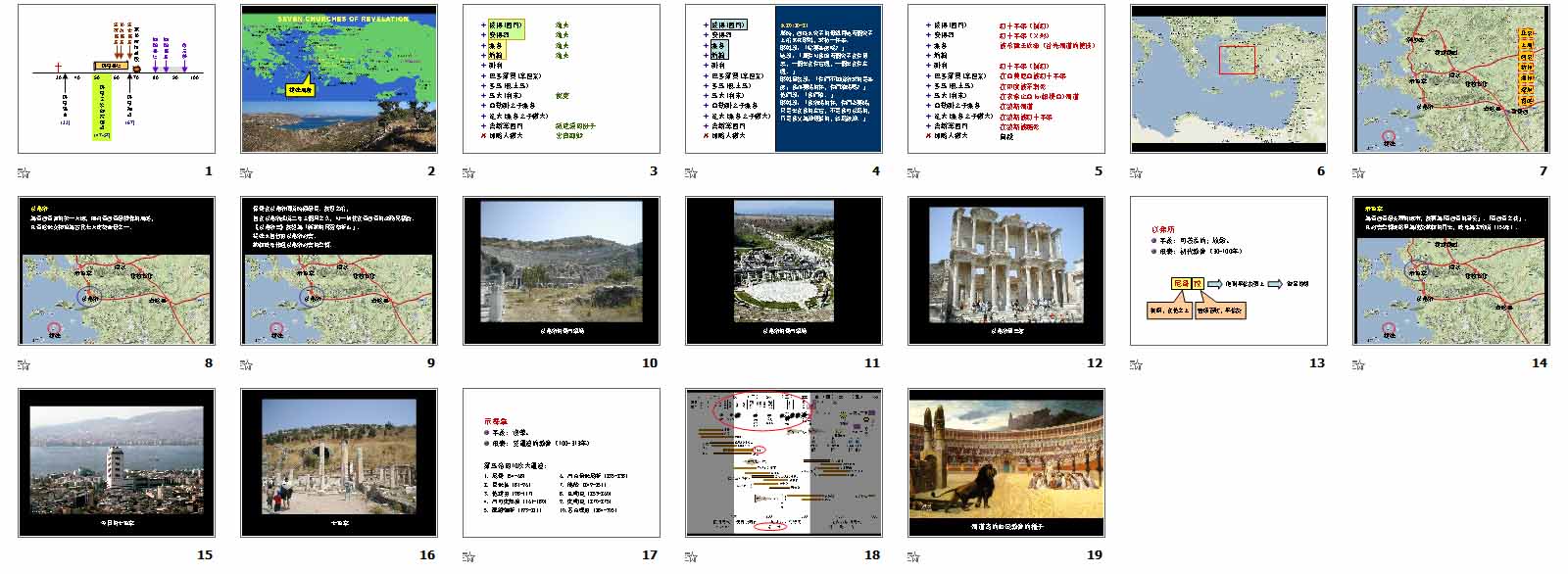Click the animation star icon beneath slide 17
This screenshot has width=1568, height=574.
[x=469, y=557]
